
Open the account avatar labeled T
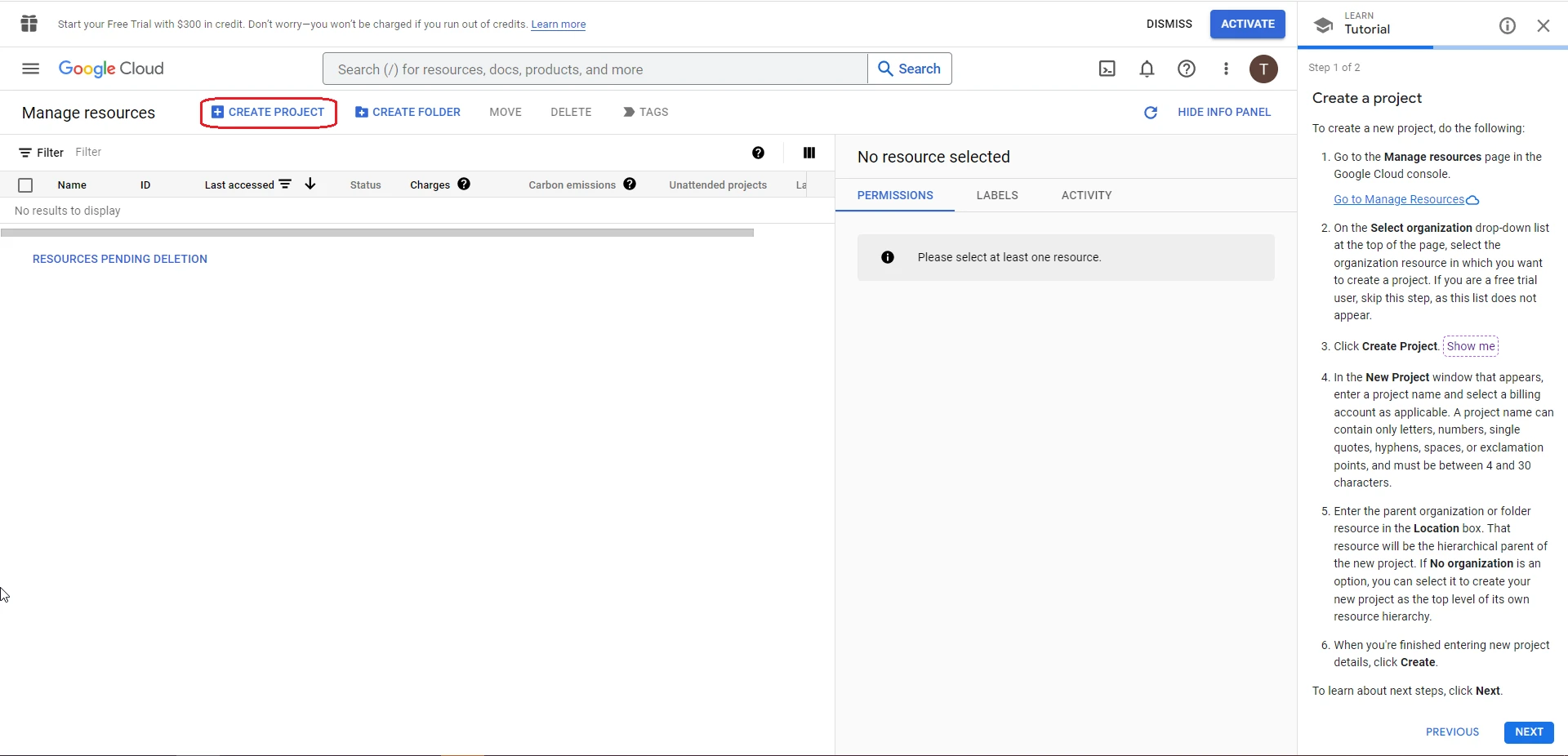point(1263,69)
